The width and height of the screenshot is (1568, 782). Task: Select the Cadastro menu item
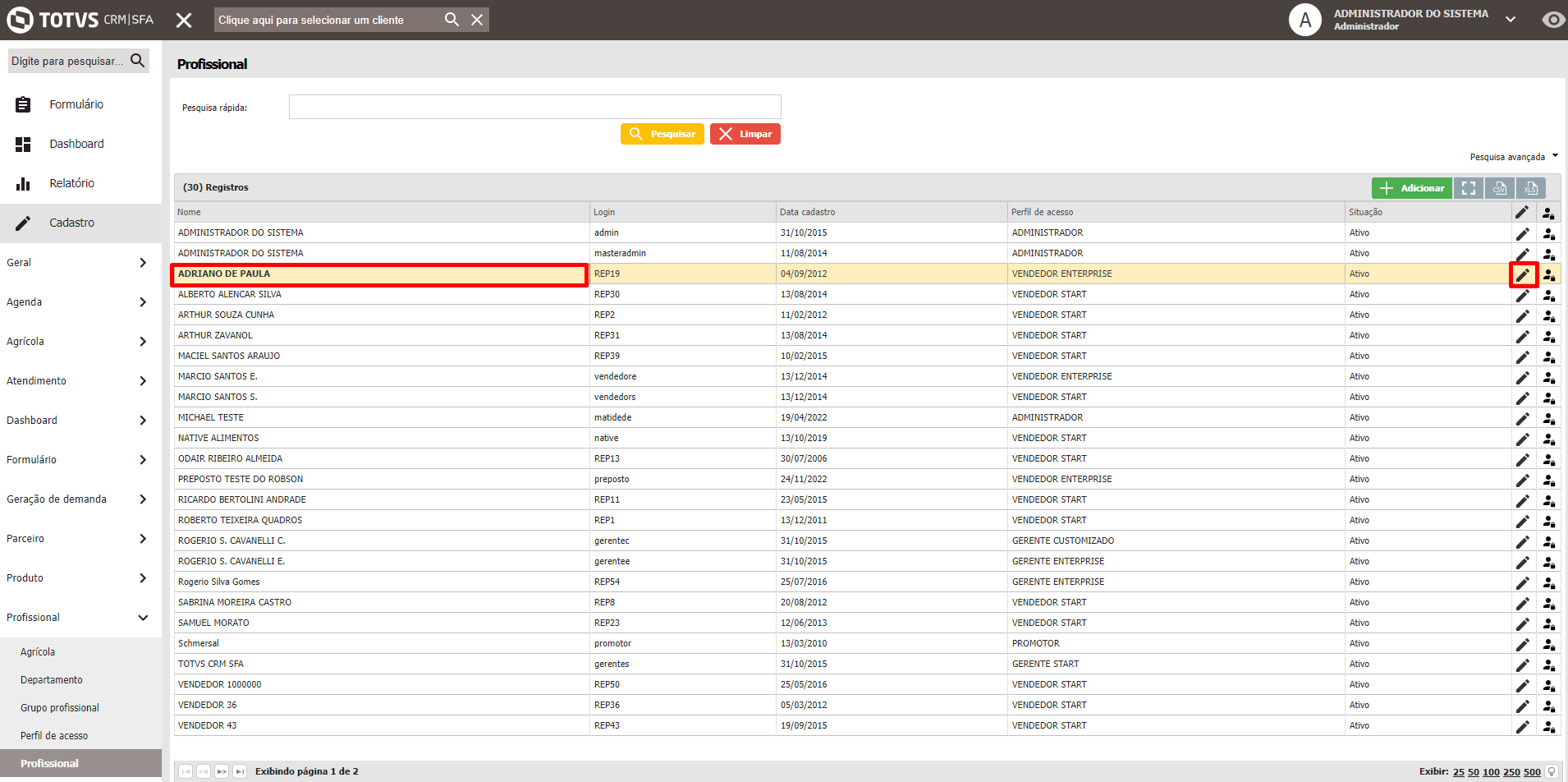tap(80, 223)
